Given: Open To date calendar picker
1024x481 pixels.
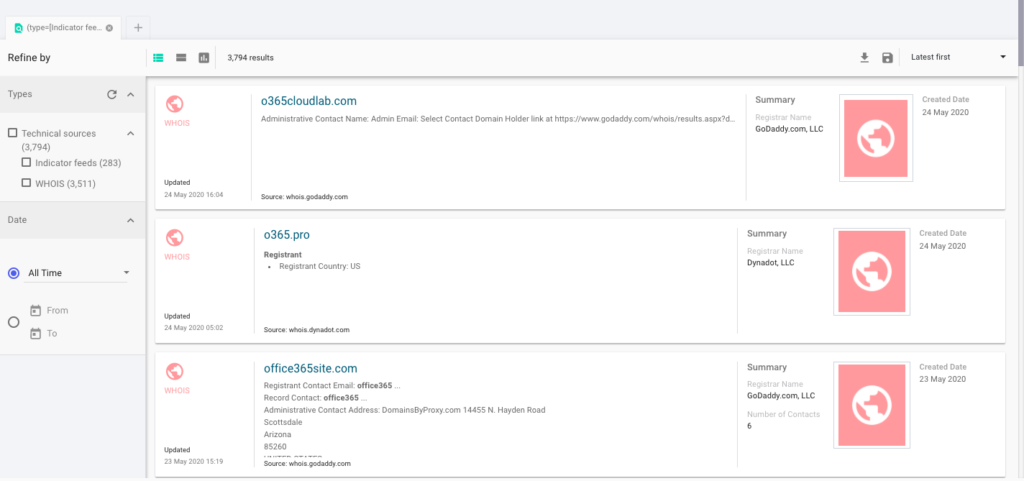Looking at the screenshot, I should coord(36,334).
